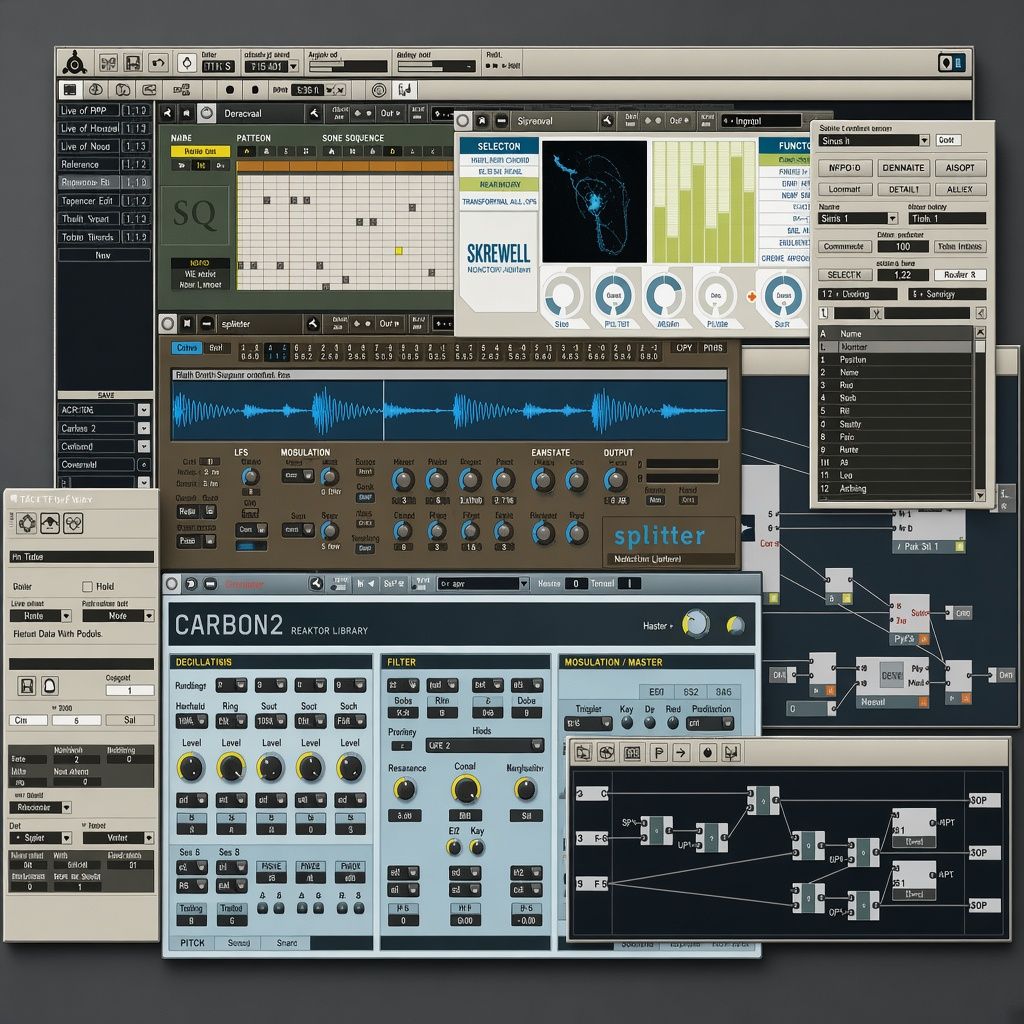Click the 100 value field in dialog
Screen dimensions: 1024x1024
[903, 247]
